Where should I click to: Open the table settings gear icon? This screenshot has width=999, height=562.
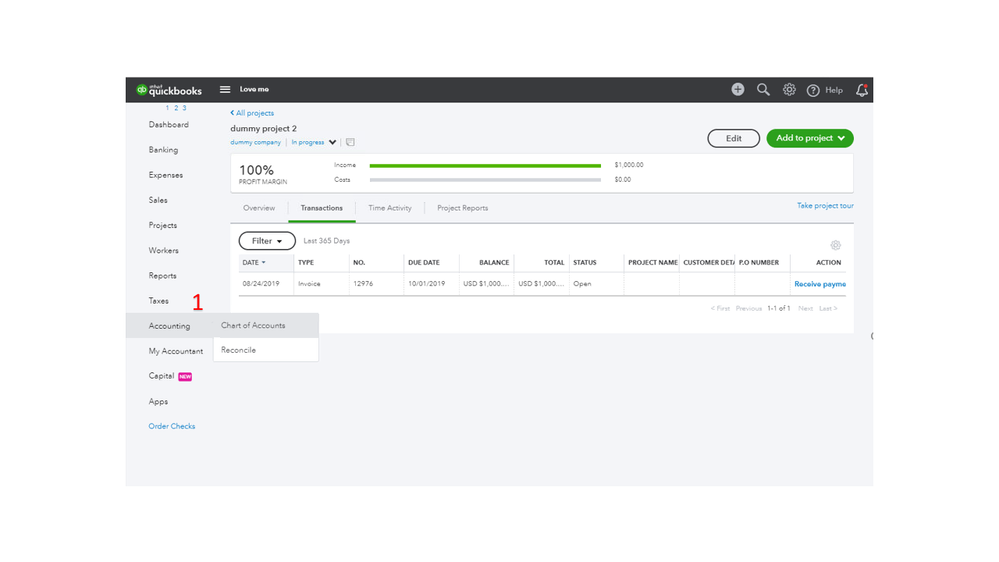835,245
